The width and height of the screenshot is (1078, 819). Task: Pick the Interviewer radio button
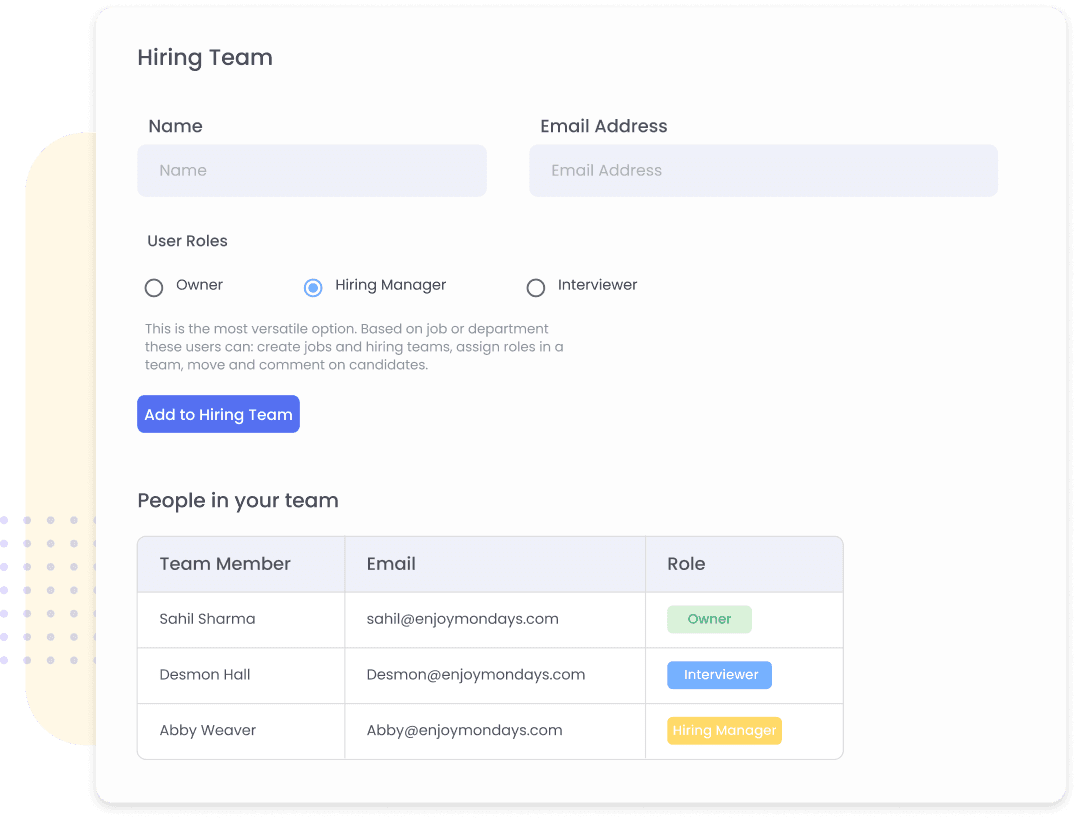[x=536, y=287]
